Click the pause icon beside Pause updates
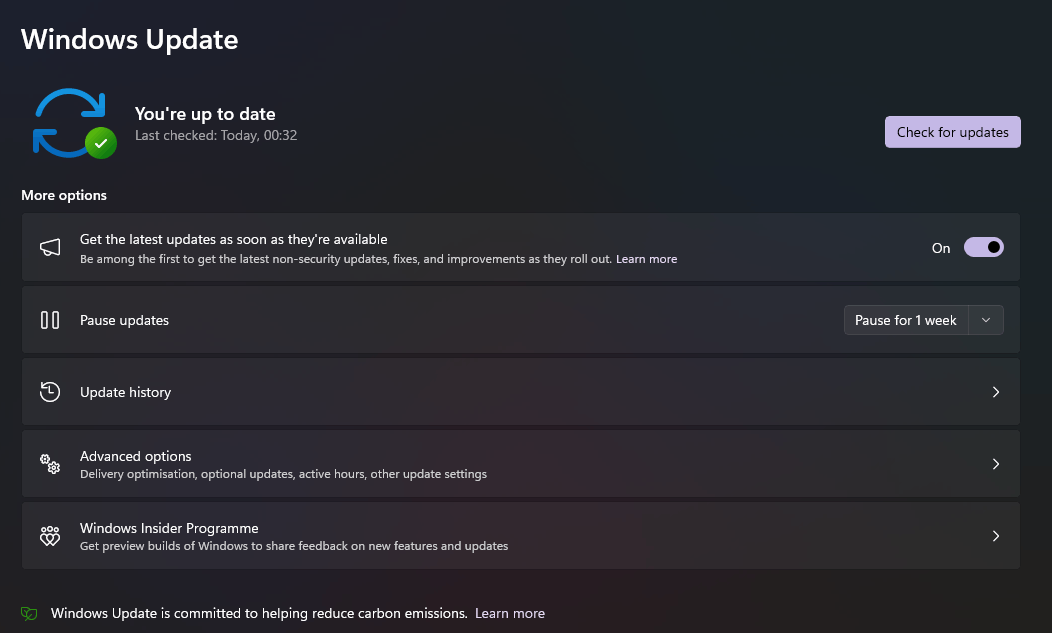 tap(50, 320)
